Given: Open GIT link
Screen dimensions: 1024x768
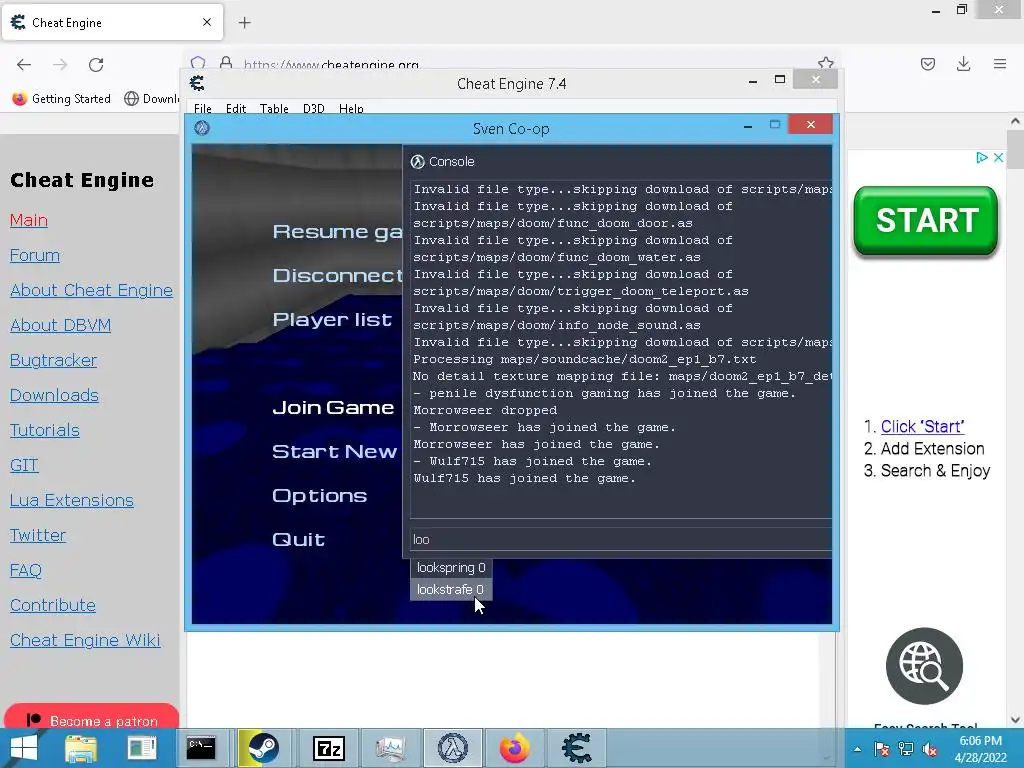Looking at the screenshot, I should tap(24, 465).
